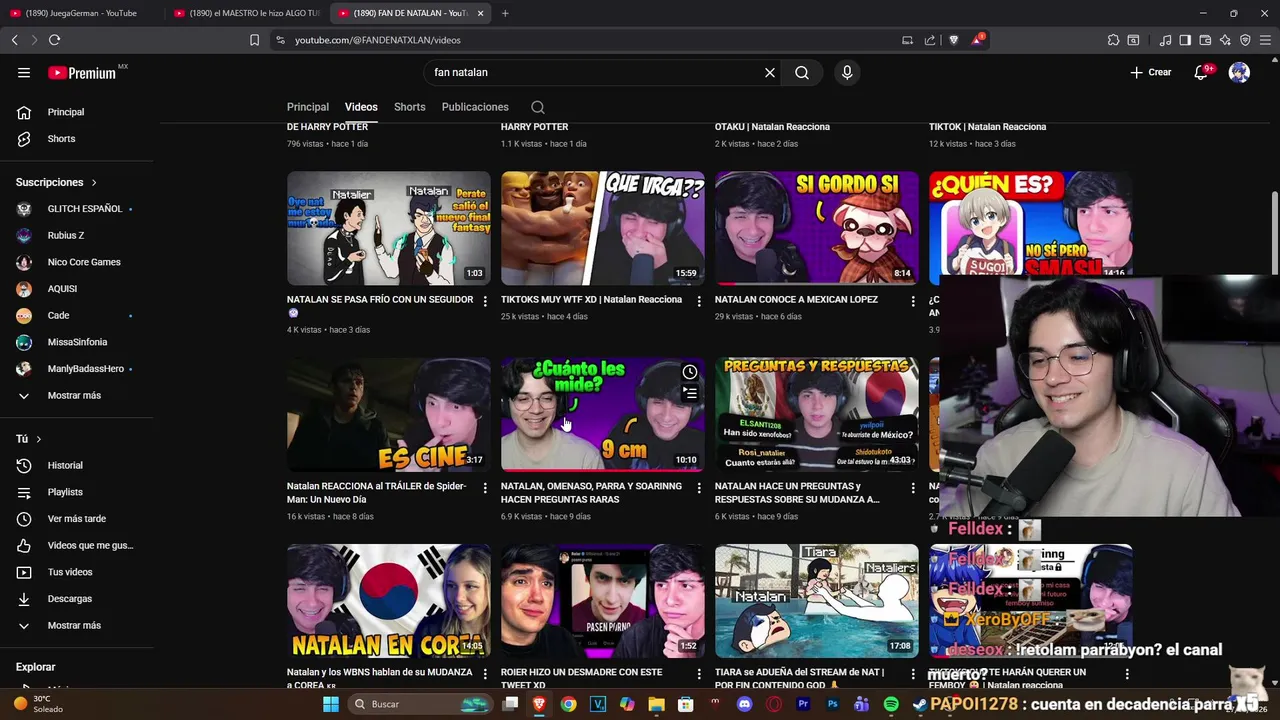Image resolution: width=1280 pixels, height=720 pixels.
Task: Bookmark this page in address bar
Action: point(254,40)
